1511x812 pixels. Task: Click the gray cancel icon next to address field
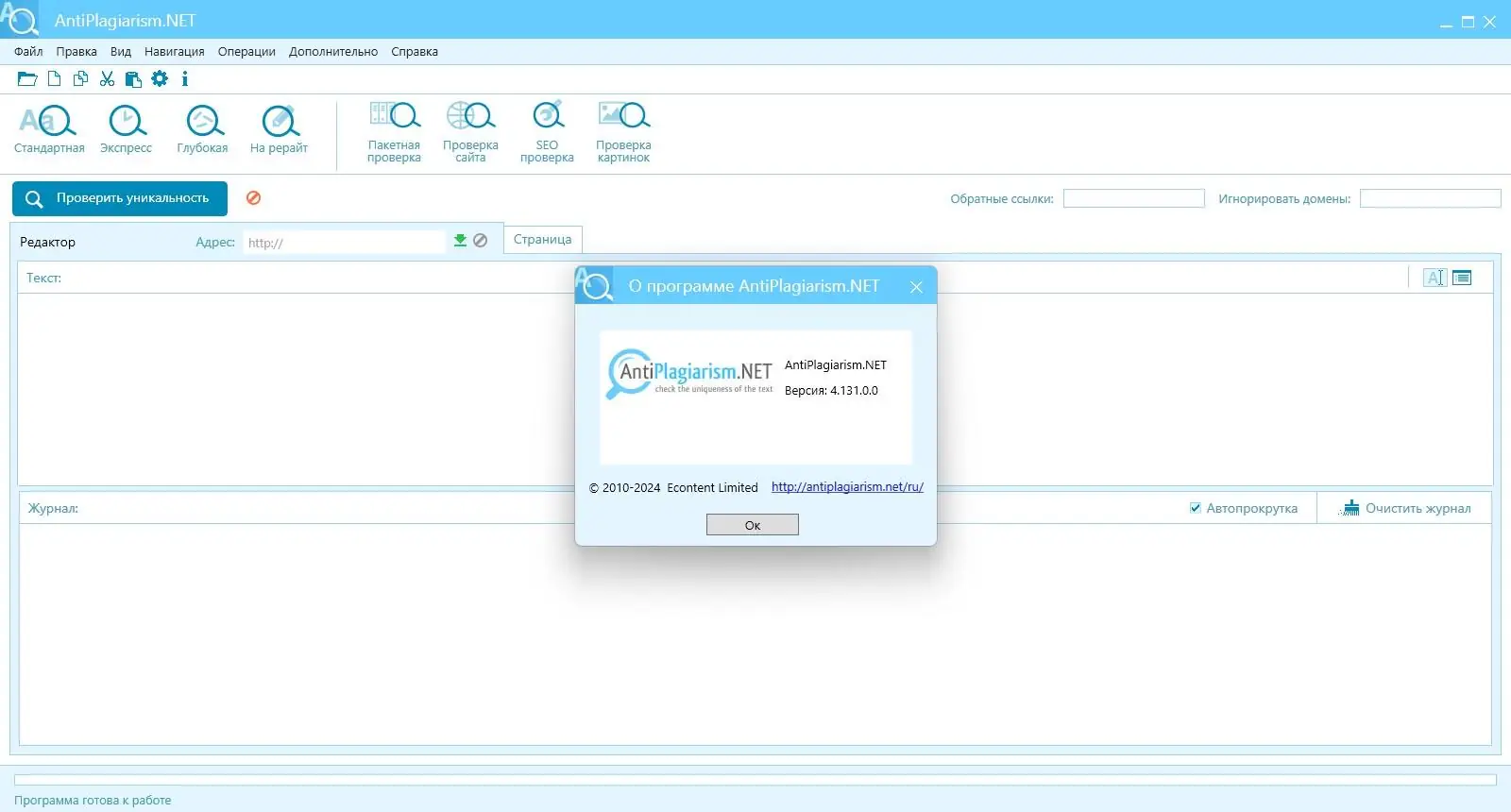point(480,241)
